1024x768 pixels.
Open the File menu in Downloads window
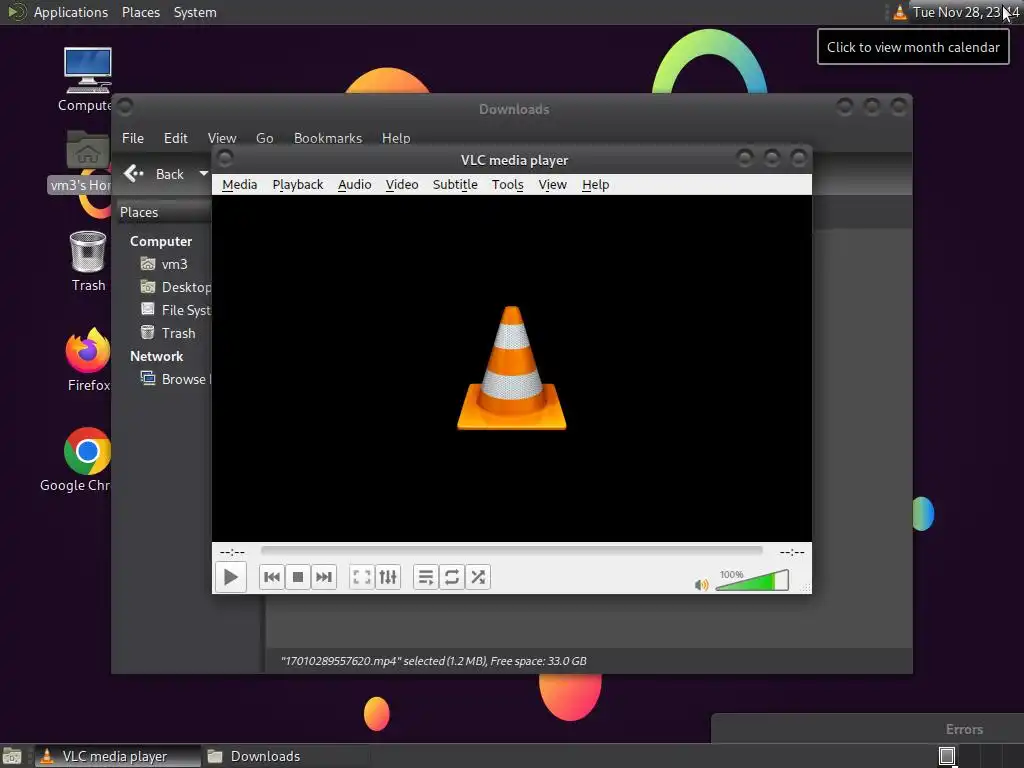[133, 138]
